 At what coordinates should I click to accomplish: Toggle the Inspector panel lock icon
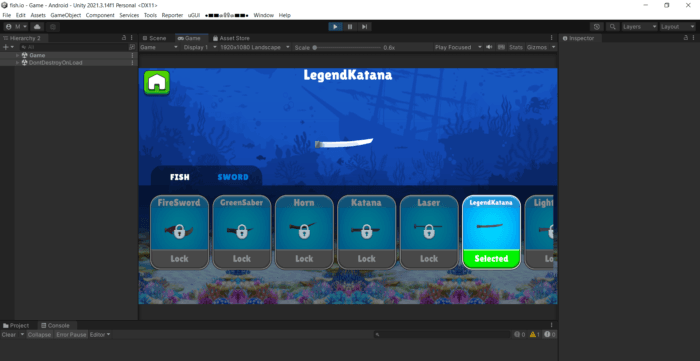pyautogui.click(x=686, y=38)
